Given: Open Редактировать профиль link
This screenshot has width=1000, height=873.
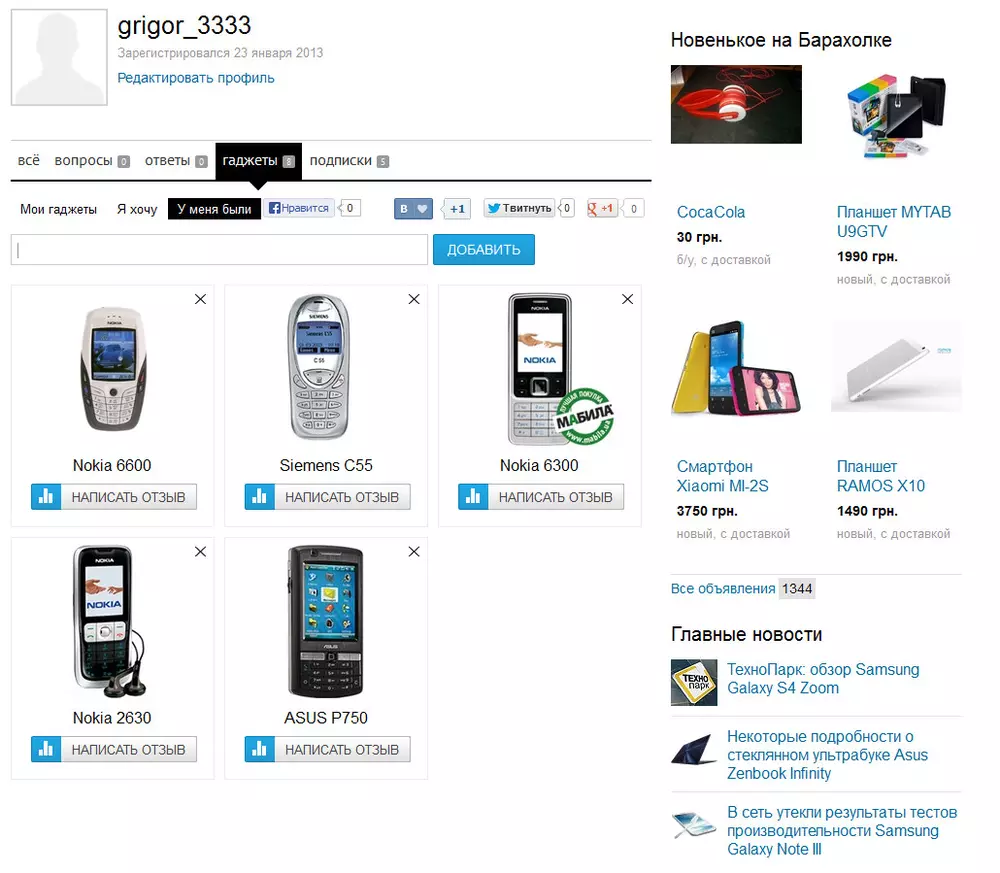Looking at the screenshot, I should point(196,78).
